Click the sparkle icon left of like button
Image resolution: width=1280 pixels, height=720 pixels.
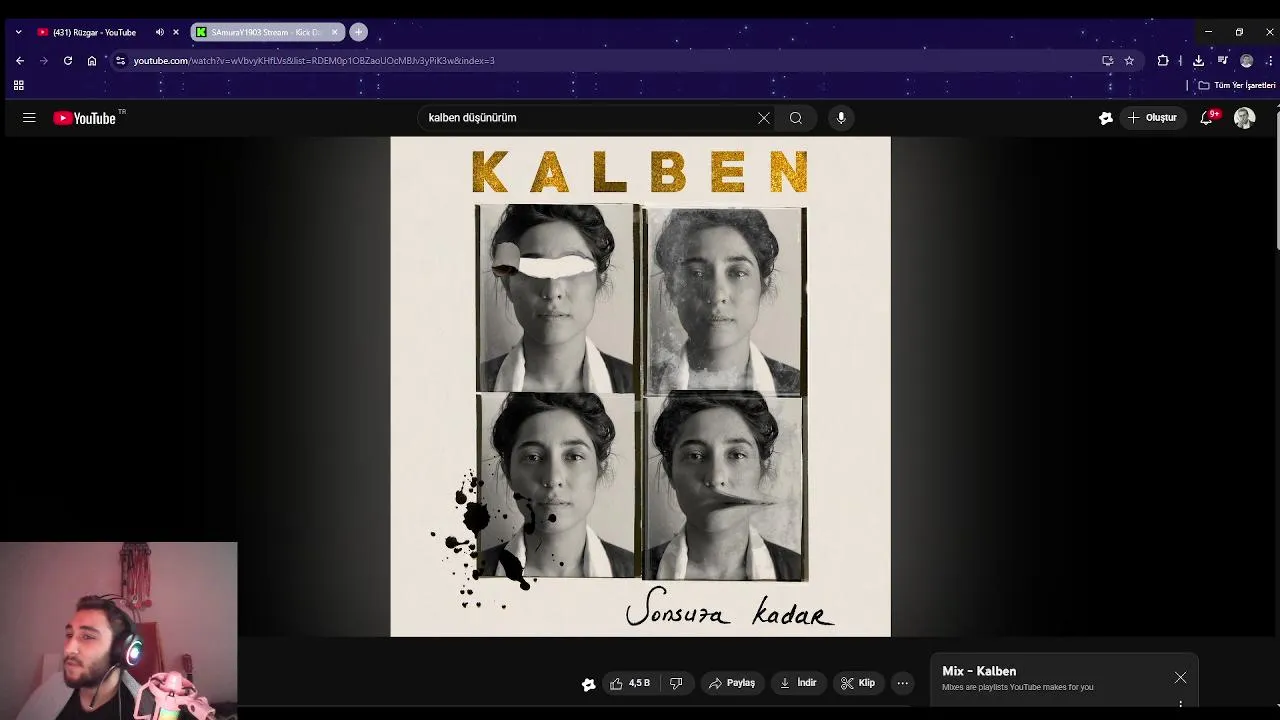coord(589,684)
